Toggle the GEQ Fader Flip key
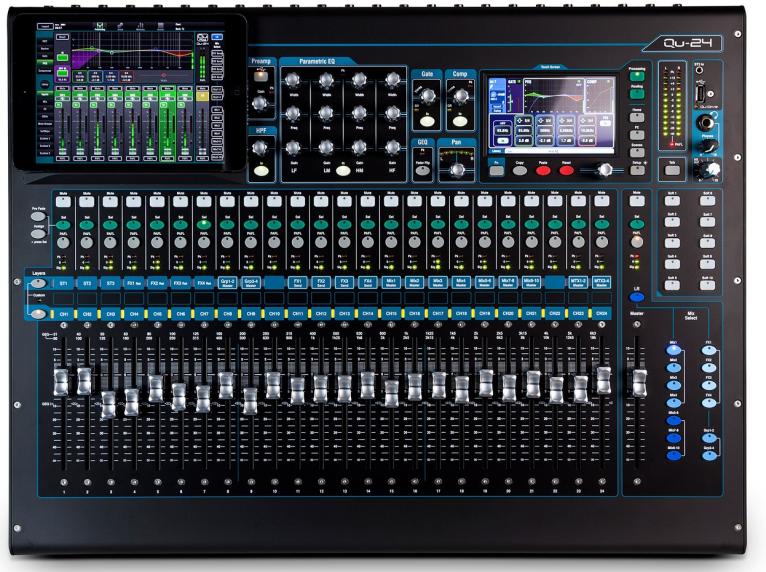The image size is (766, 572). 423,171
